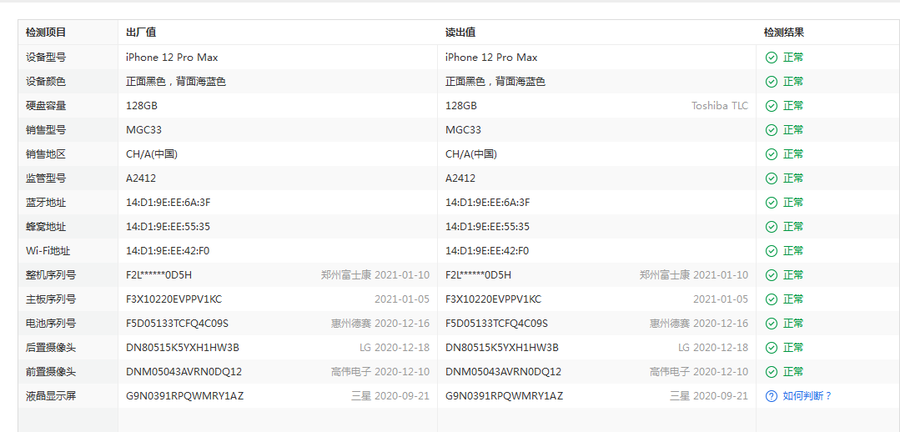Click factory value iPhone 12 Pro Max
900x432 pixels.
click(172, 57)
